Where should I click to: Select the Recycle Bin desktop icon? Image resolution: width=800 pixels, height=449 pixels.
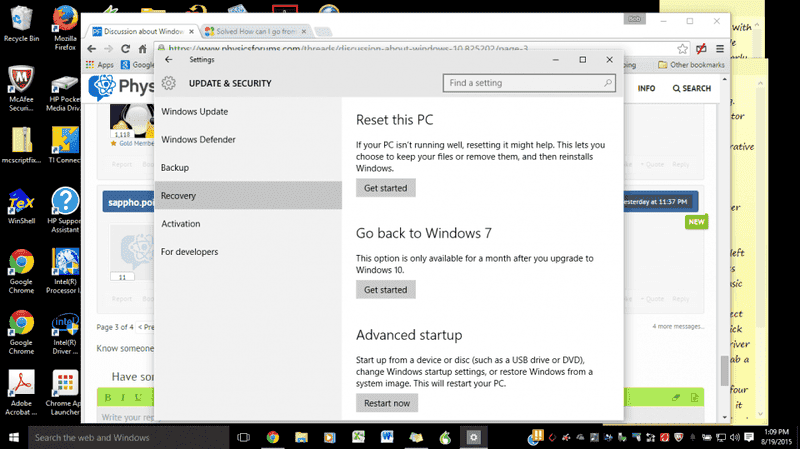21,24
